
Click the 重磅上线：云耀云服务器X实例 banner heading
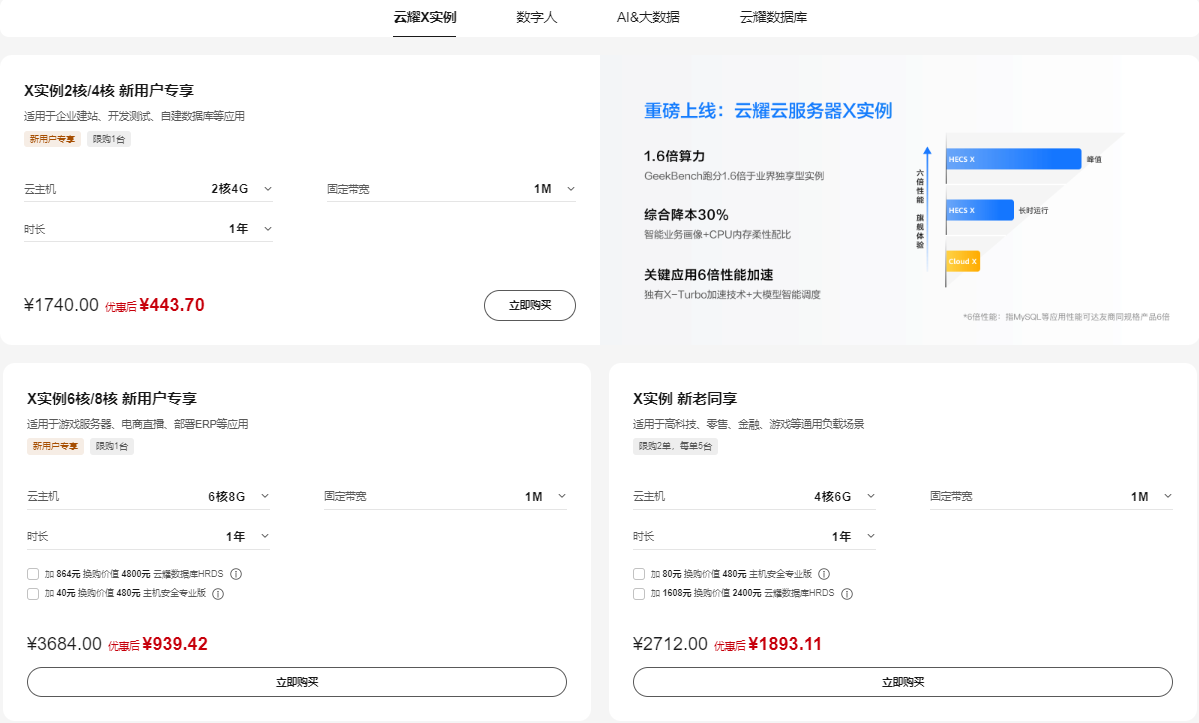768,111
